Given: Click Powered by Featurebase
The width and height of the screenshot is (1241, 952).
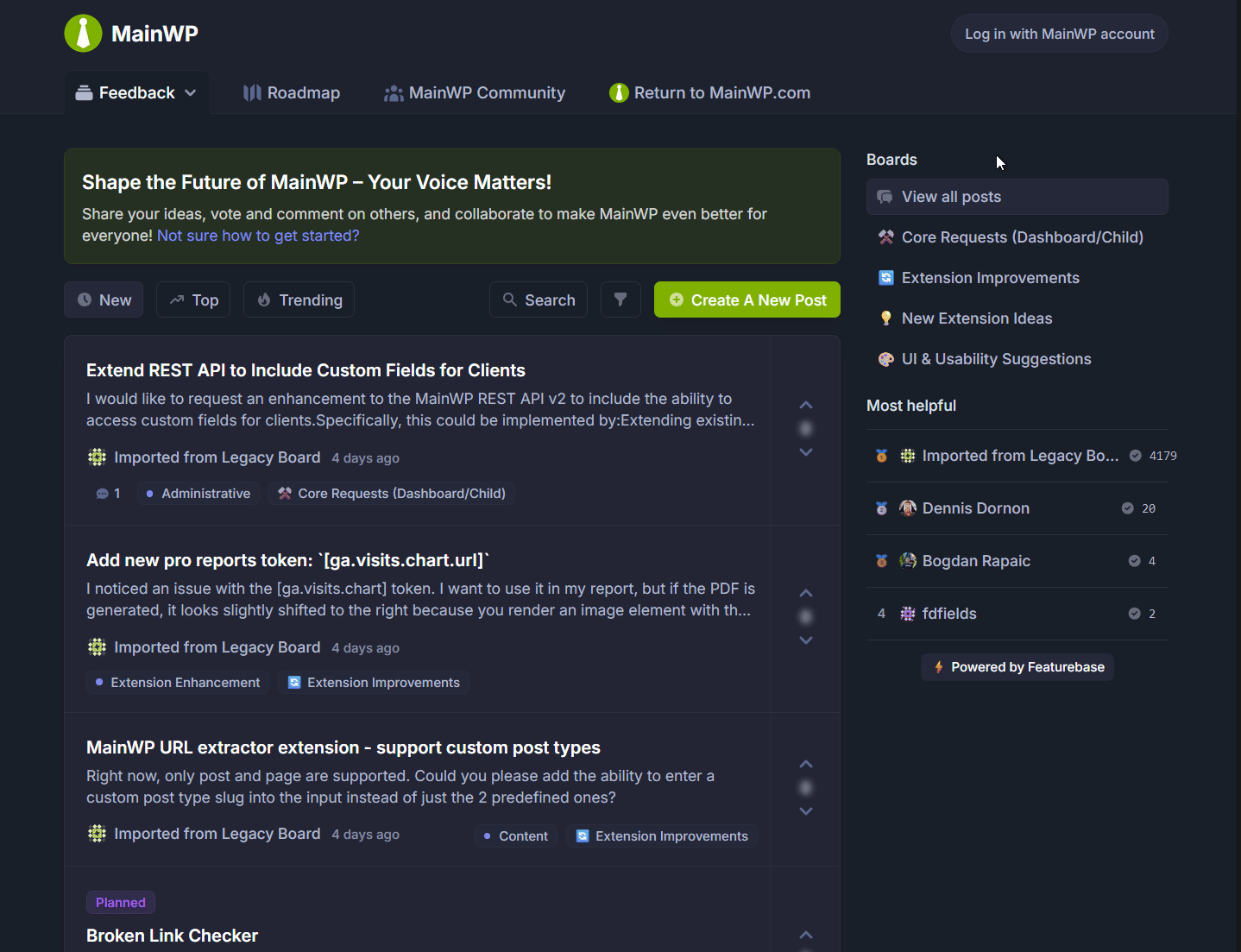Looking at the screenshot, I should click(1017, 667).
